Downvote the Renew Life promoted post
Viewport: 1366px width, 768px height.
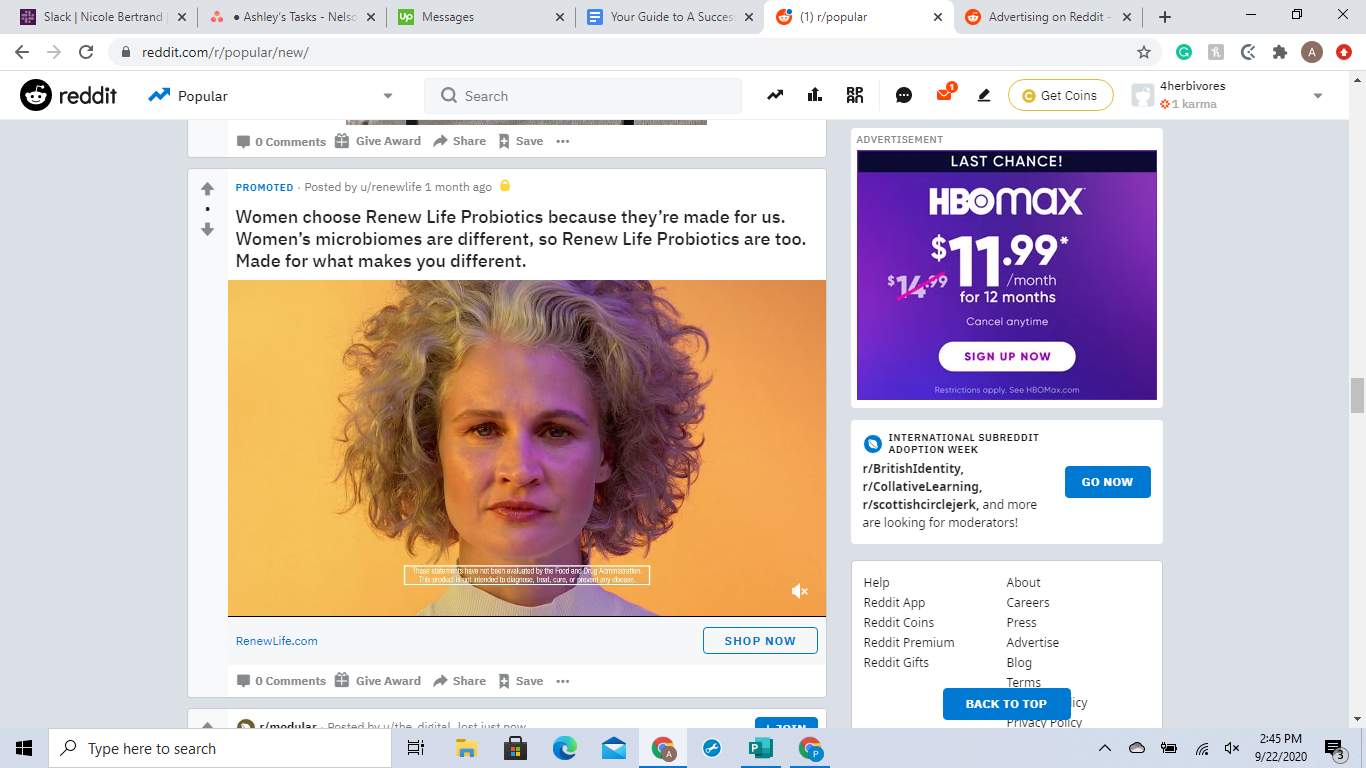pos(207,229)
